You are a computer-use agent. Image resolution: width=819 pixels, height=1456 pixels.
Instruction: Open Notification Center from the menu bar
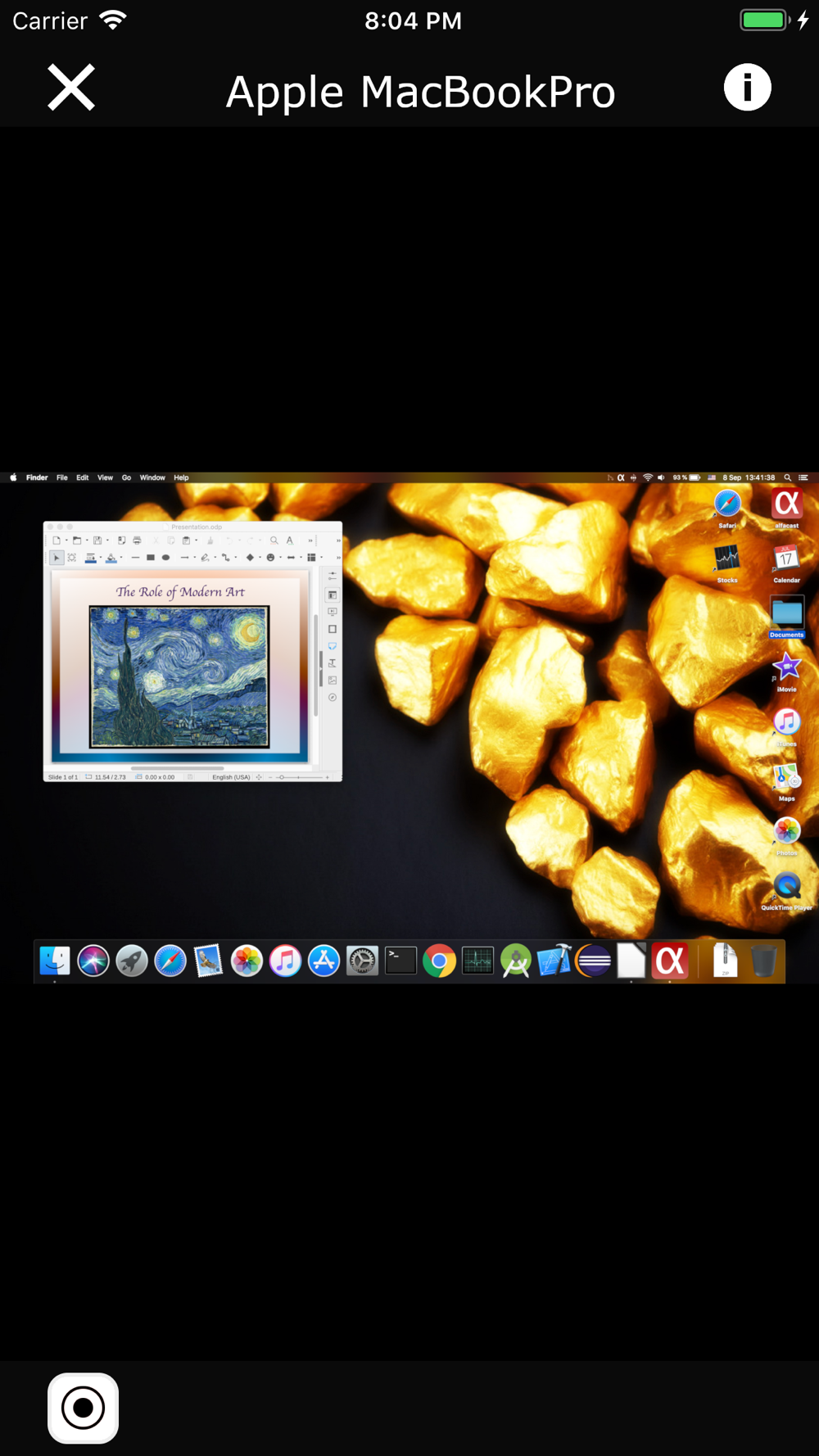pos(803,477)
